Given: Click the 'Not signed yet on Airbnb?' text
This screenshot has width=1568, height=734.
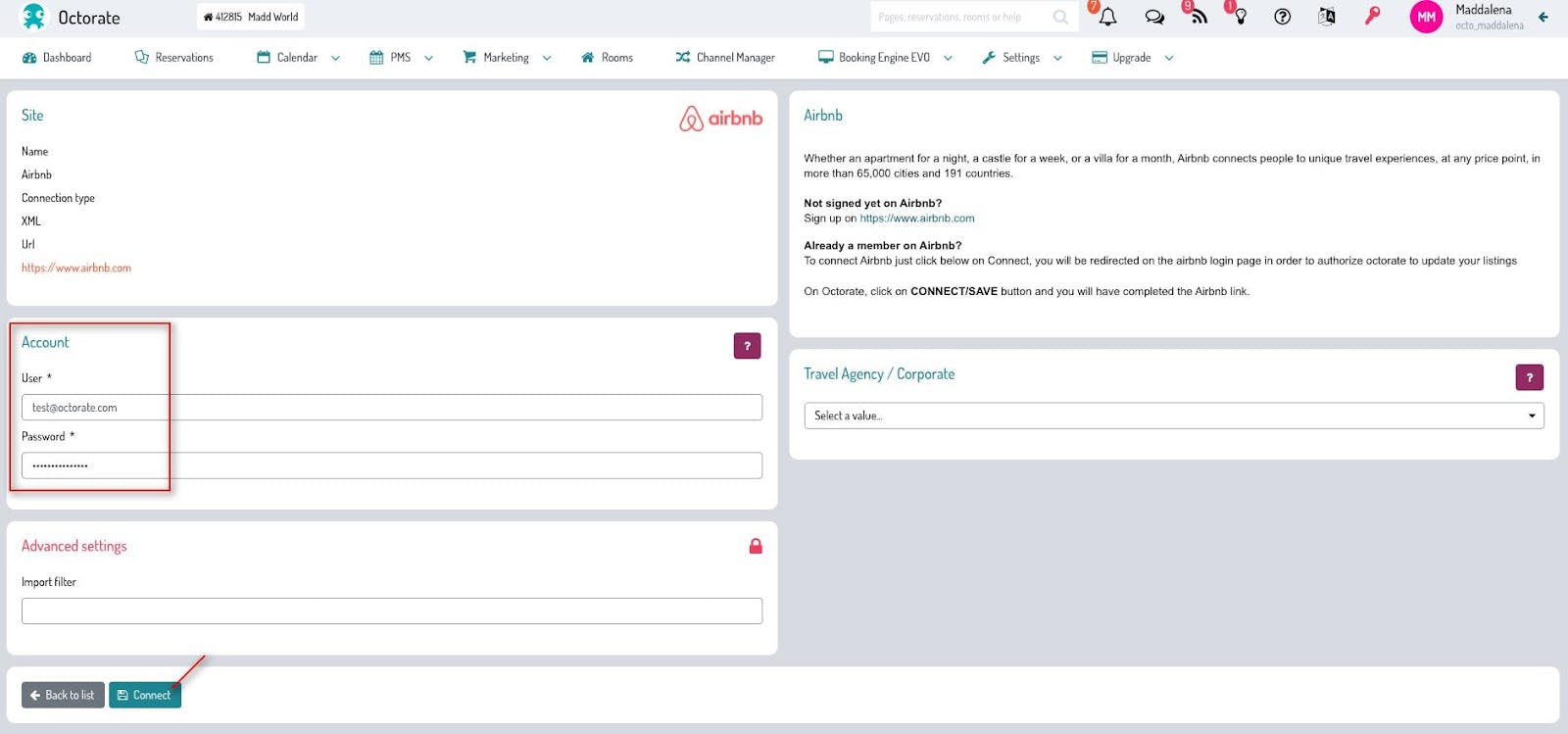Looking at the screenshot, I should [873, 203].
